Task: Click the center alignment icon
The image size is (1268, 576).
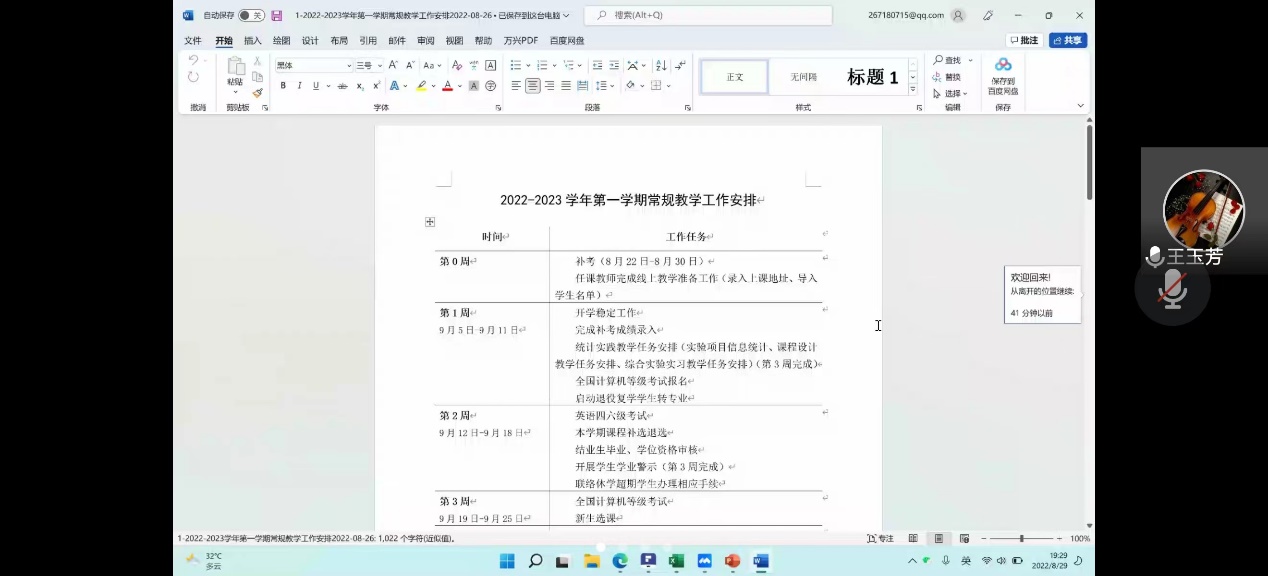Action: (533, 86)
